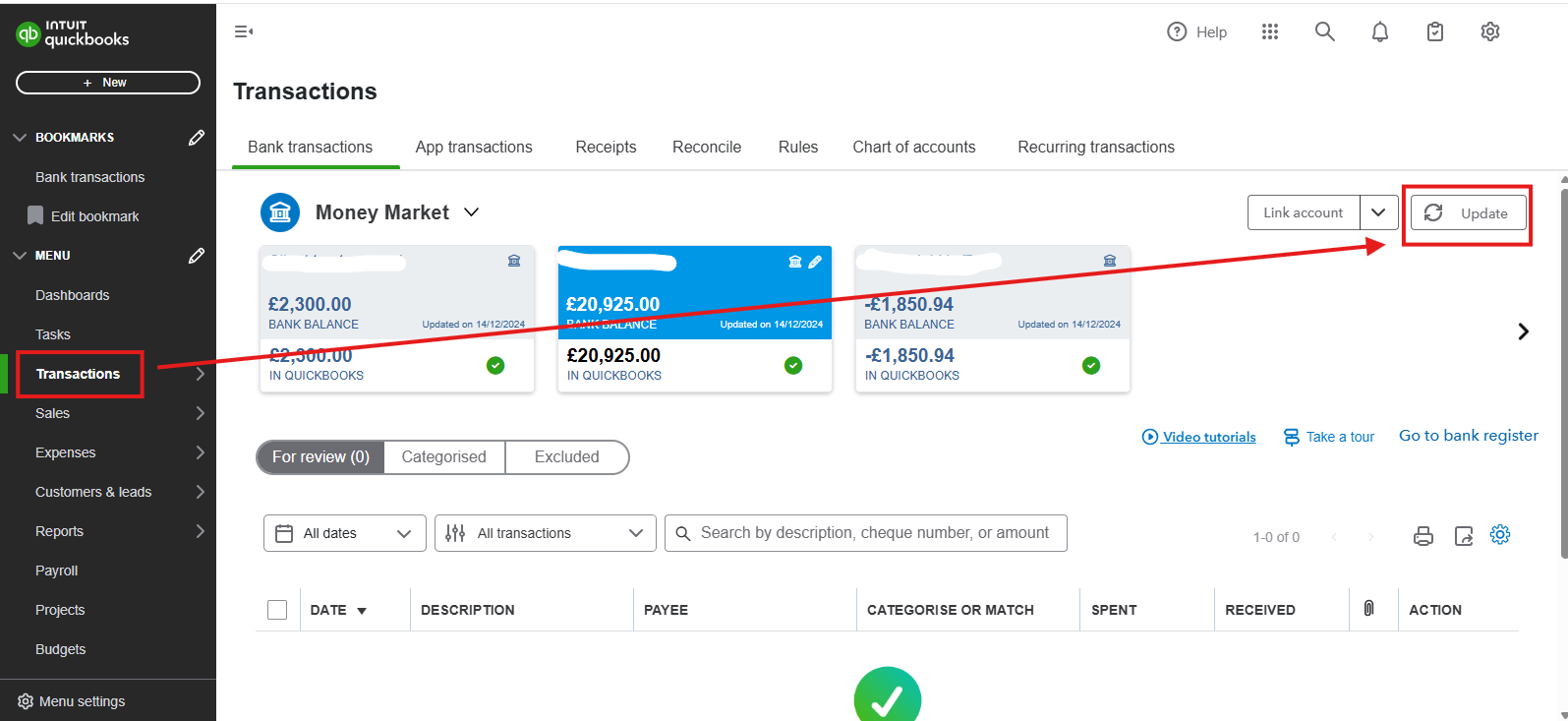Sort by the DATE column

coord(338,610)
